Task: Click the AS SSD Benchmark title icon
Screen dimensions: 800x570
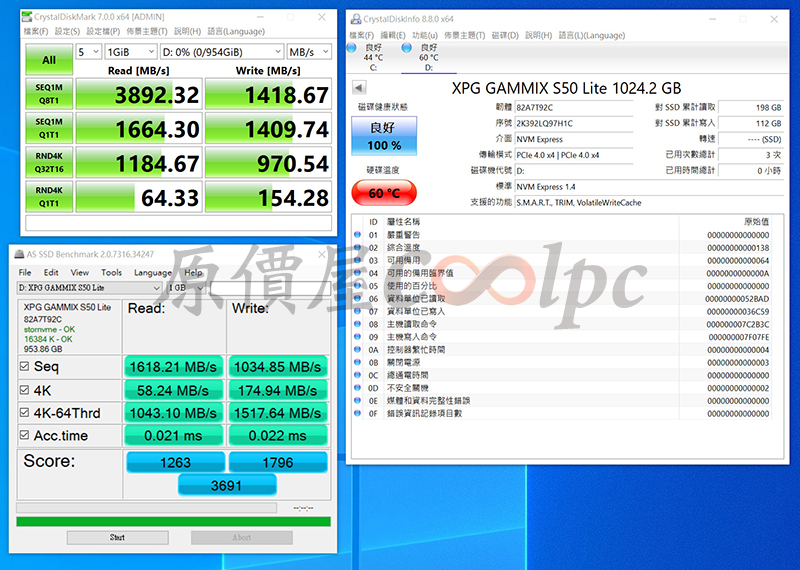Action: tap(19, 254)
